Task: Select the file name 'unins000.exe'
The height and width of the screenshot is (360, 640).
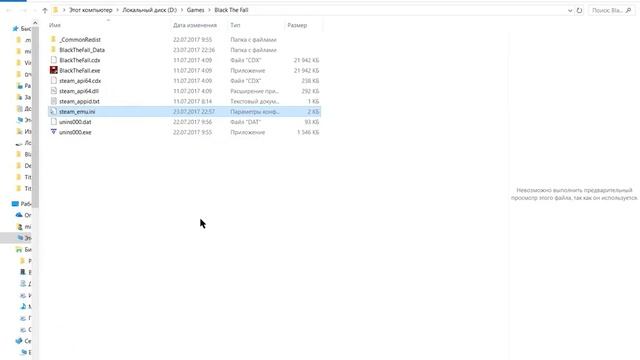Action: pos(75,132)
